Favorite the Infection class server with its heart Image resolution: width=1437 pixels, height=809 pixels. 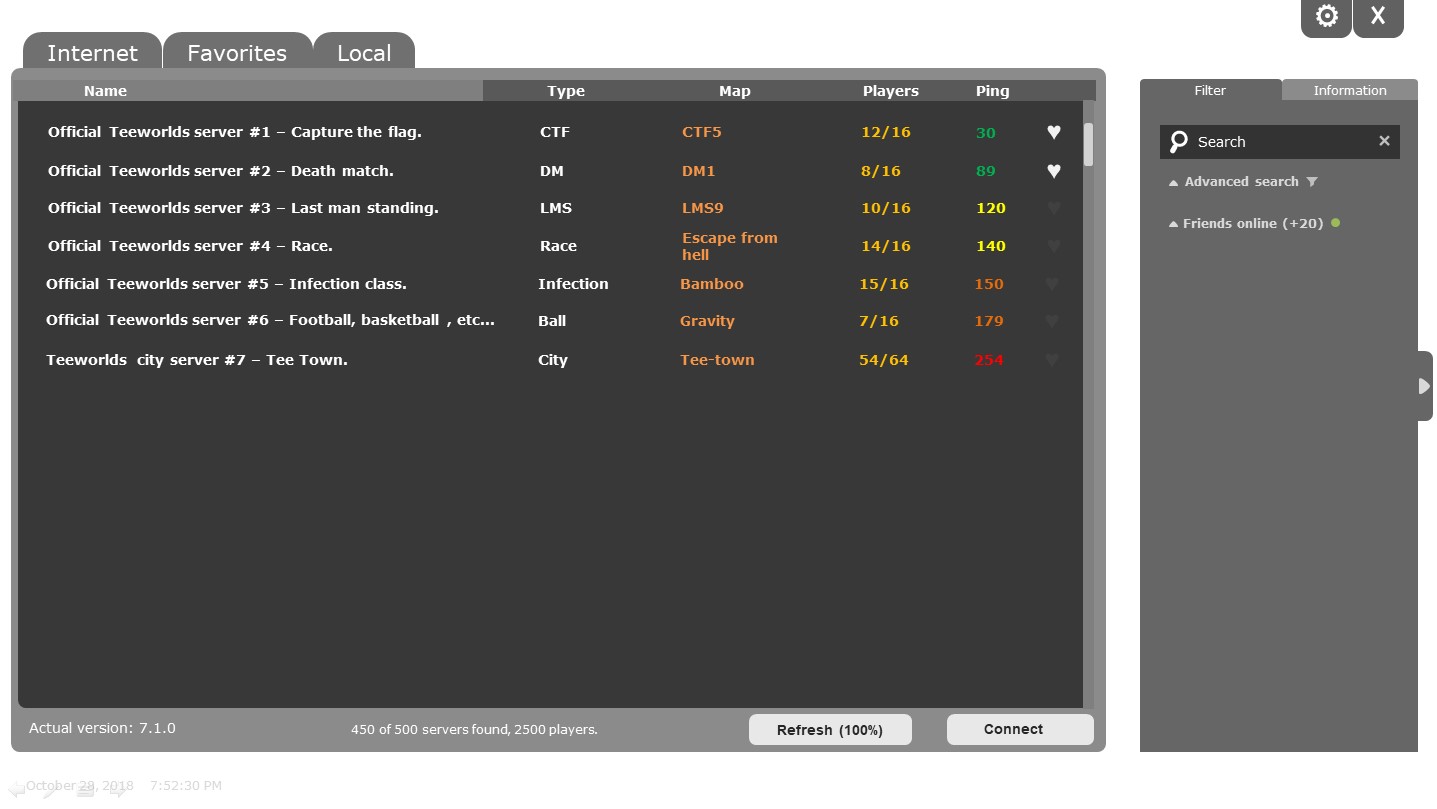(x=1053, y=284)
